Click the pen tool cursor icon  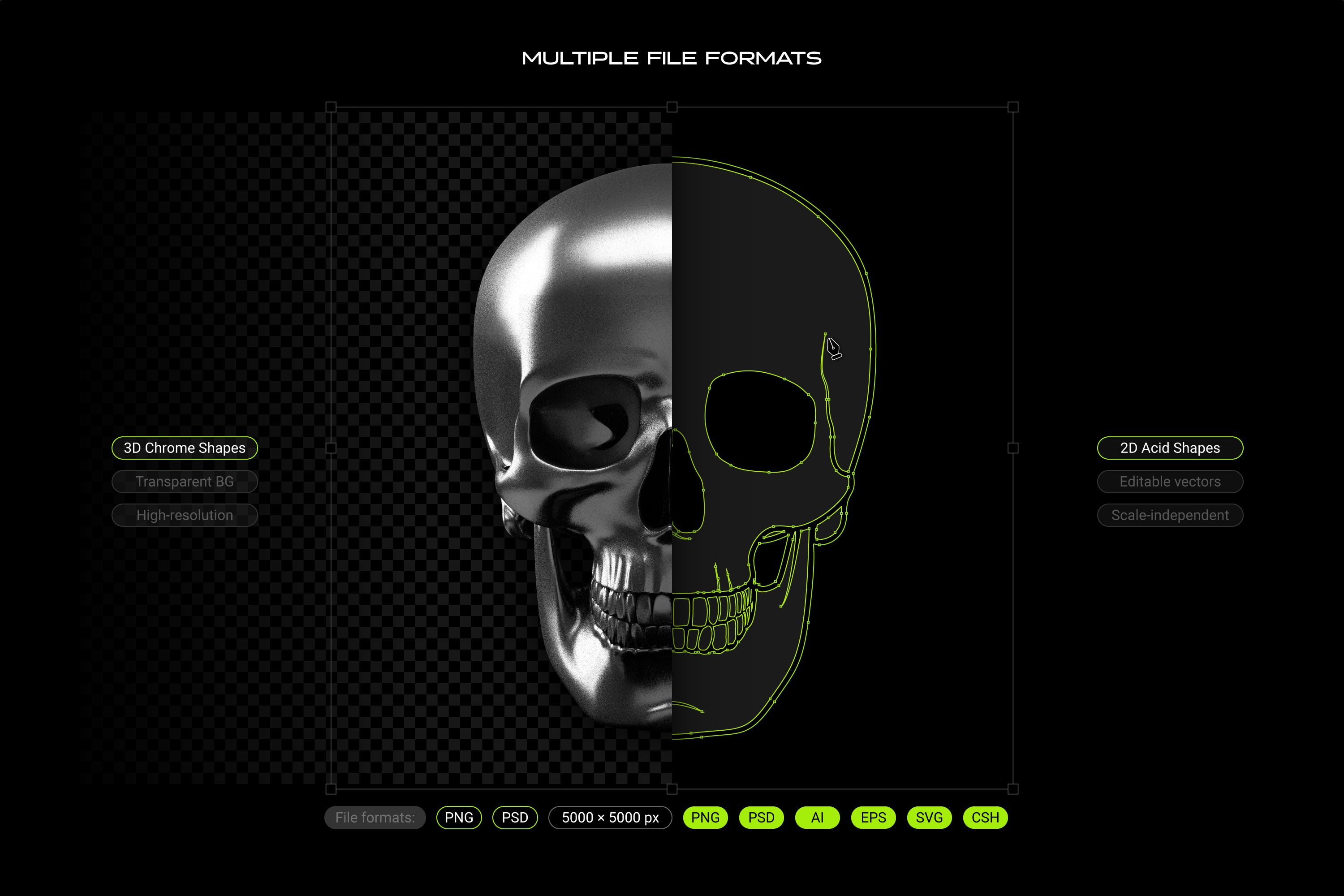click(x=834, y=348)
